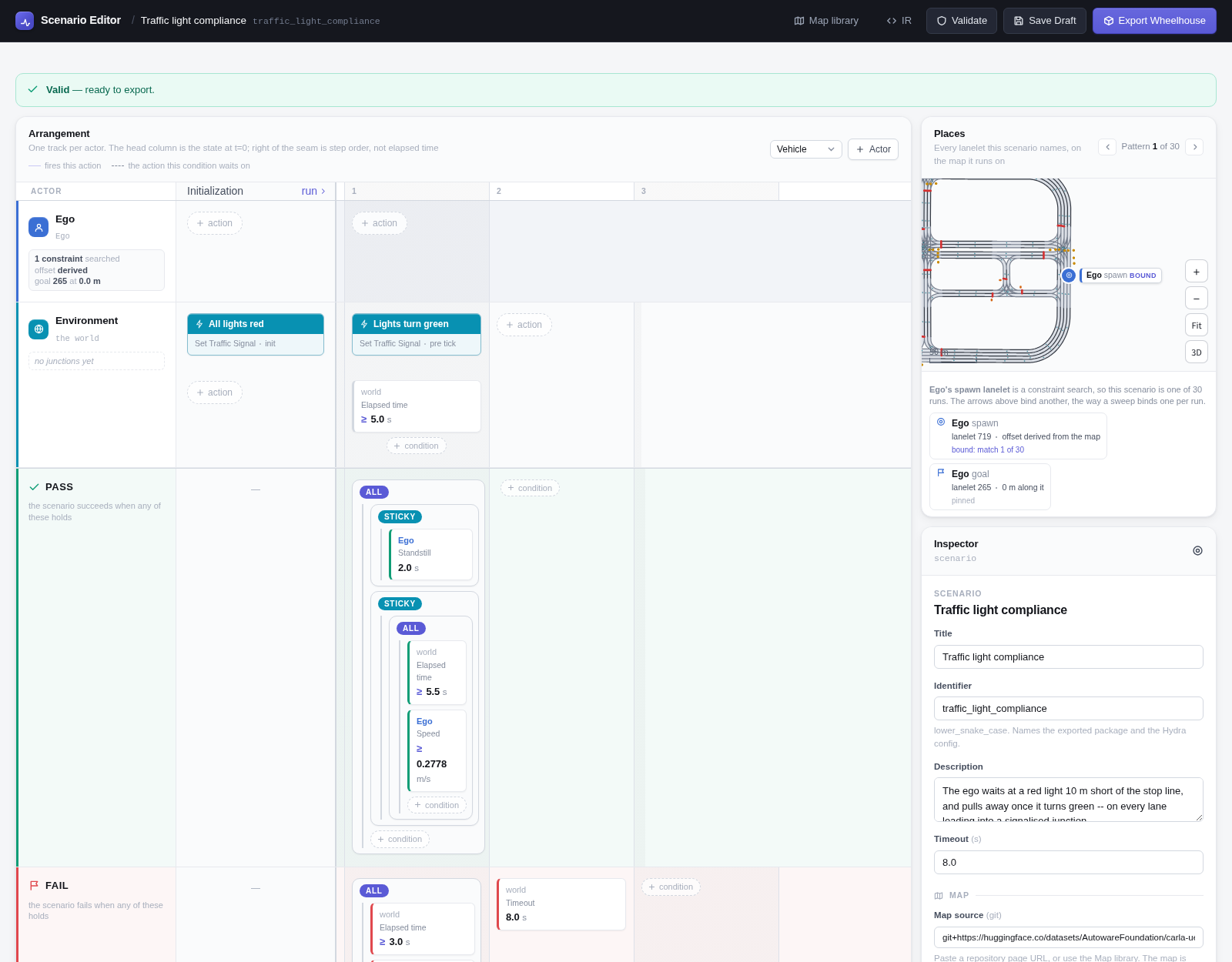Add action in Ego step 1
The width and height of the screenshot is (1232, 962).
click(380, 223)
